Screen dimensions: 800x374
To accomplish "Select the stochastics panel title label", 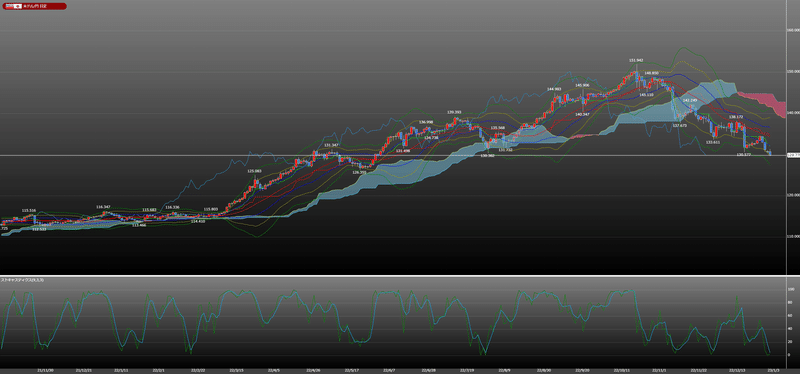I will click(22, 280).
